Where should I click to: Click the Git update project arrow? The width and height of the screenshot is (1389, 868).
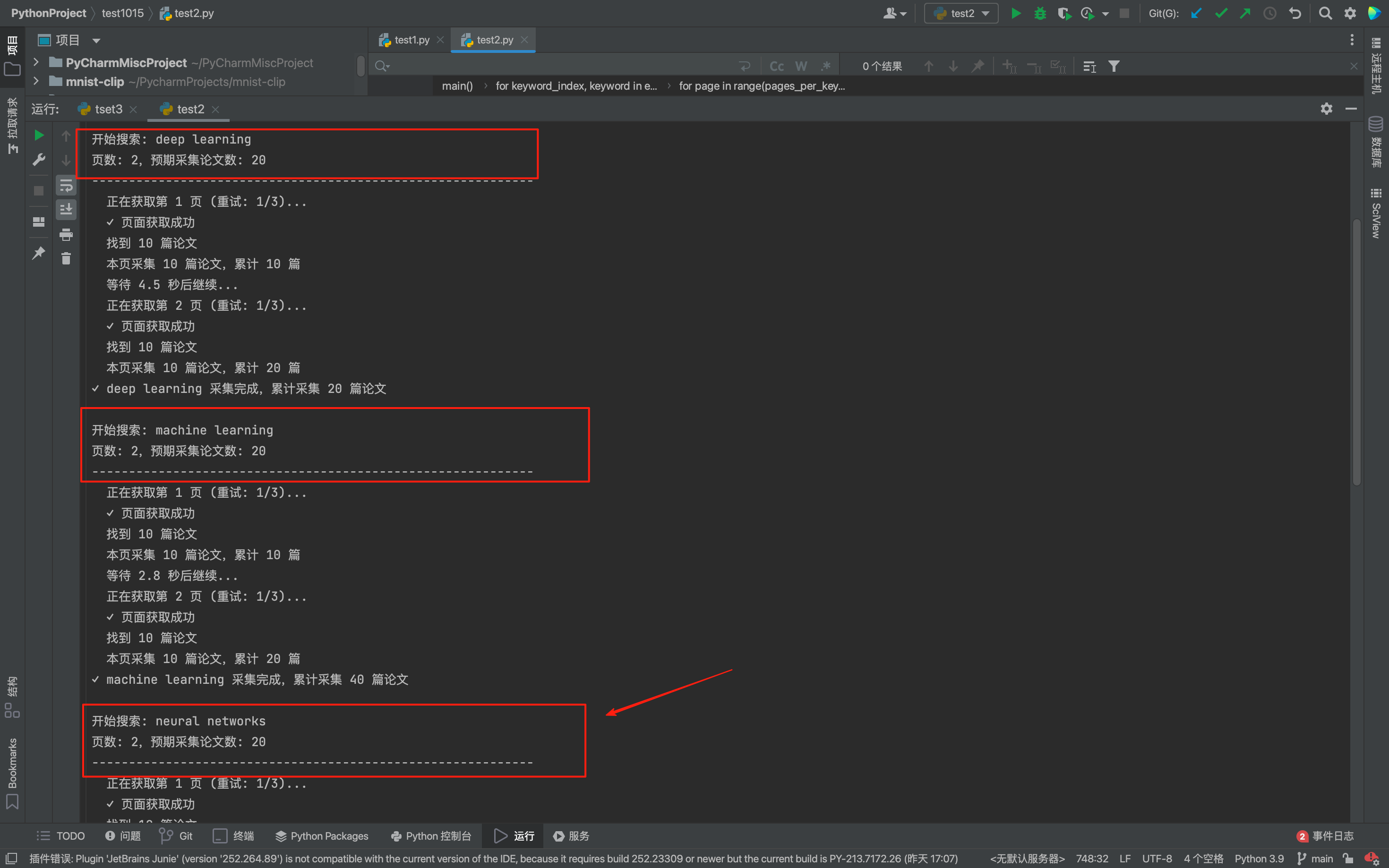[1196, 13]
